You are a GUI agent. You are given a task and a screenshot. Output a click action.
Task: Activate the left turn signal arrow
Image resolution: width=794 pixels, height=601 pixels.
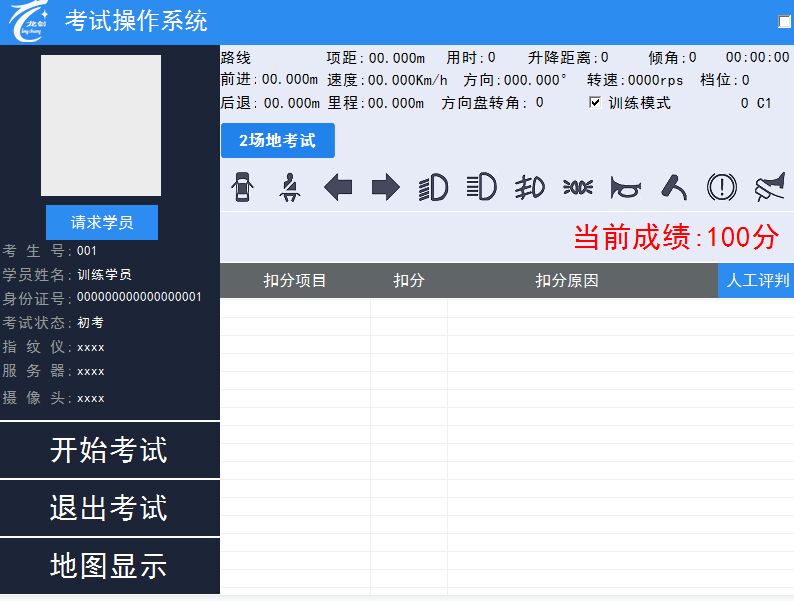coord(338,187)
